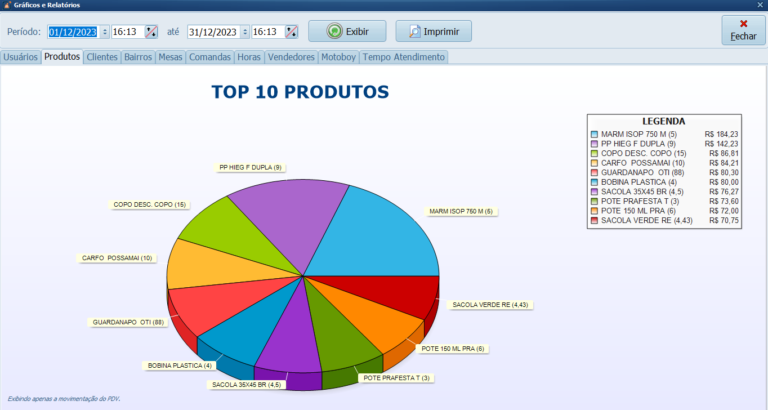Switch to the Produtos tab

62,57
